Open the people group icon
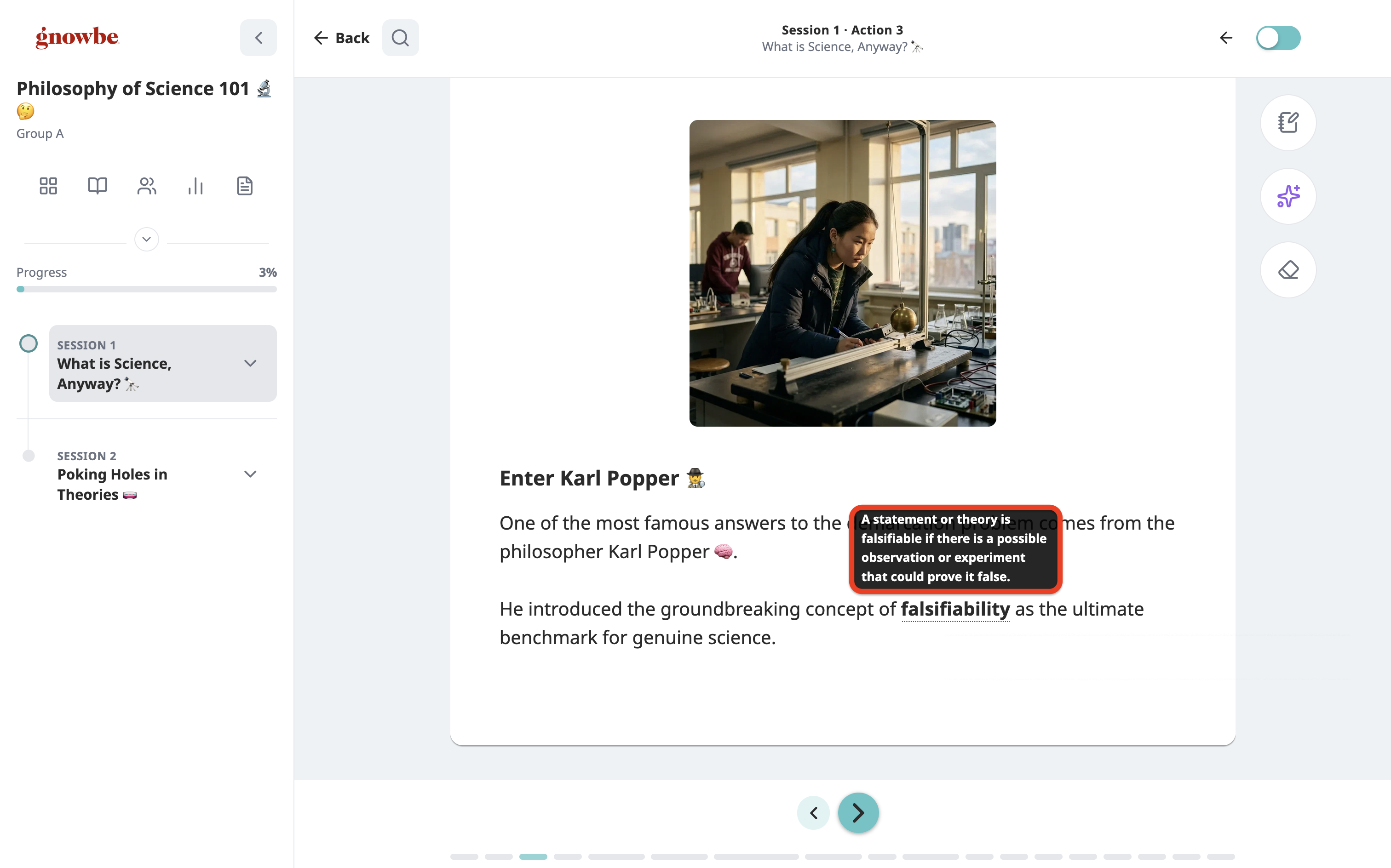1391x868 pixels. point(146,186)
